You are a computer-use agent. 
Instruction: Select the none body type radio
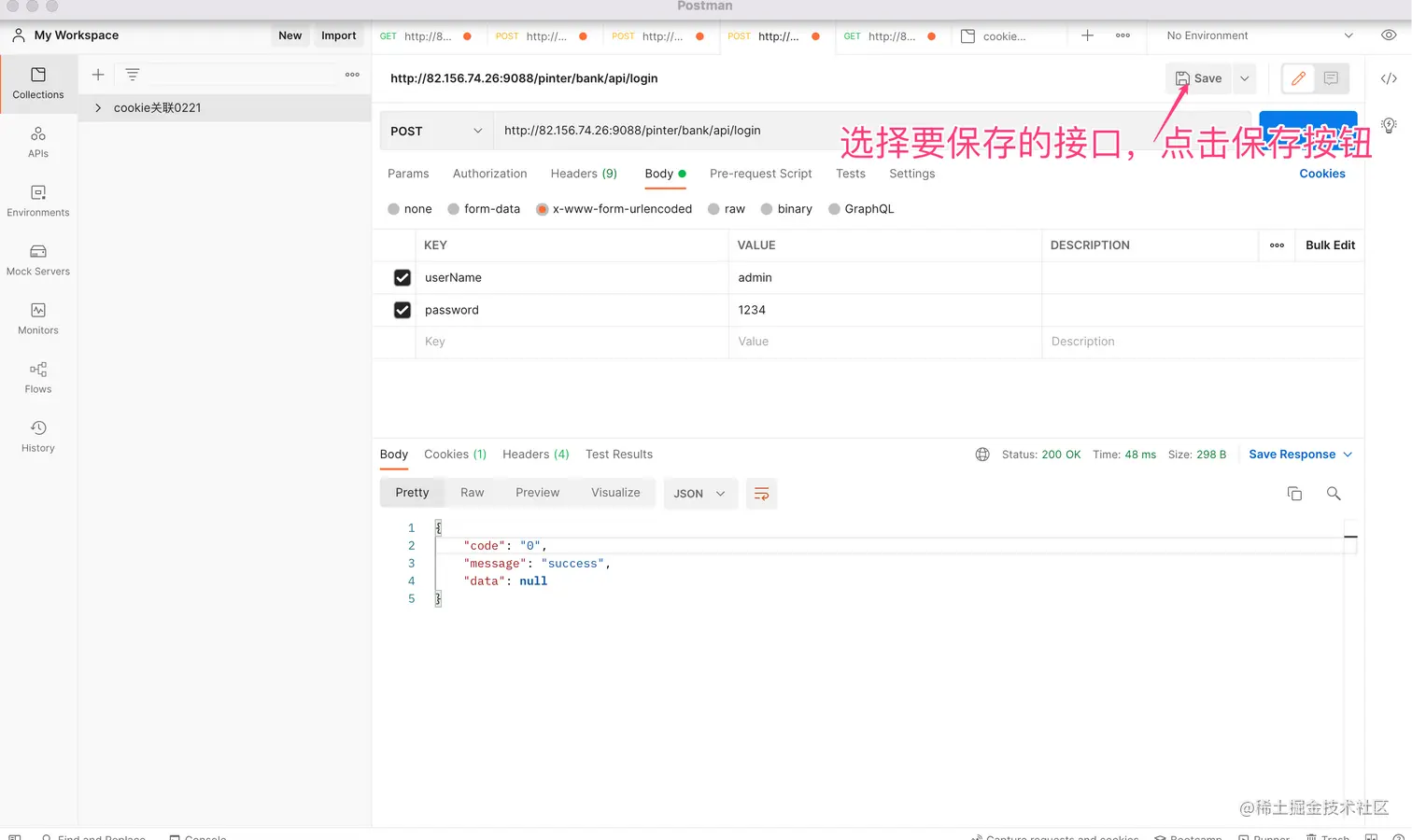(394, 209)
